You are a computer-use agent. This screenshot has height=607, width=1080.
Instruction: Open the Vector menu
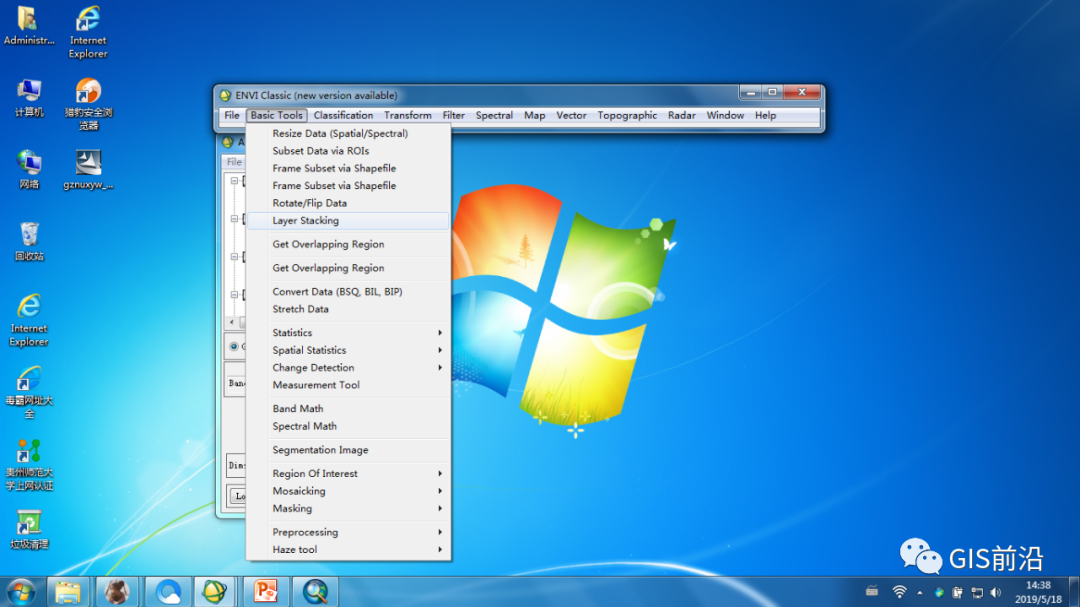click(571, 115)
